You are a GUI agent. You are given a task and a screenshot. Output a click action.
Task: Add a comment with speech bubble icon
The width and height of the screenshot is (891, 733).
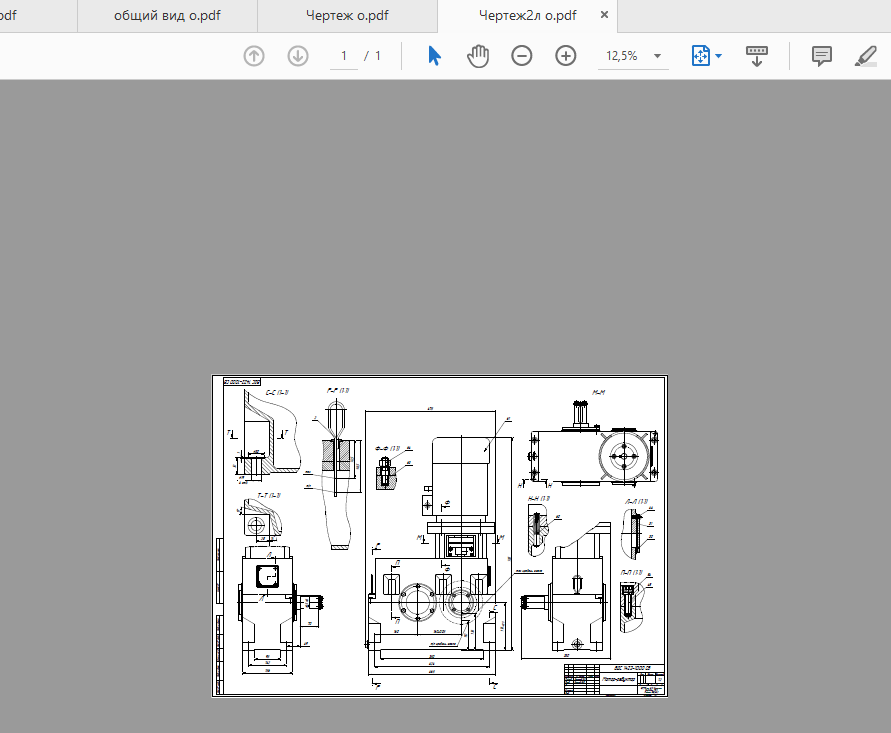pos(822,56)
